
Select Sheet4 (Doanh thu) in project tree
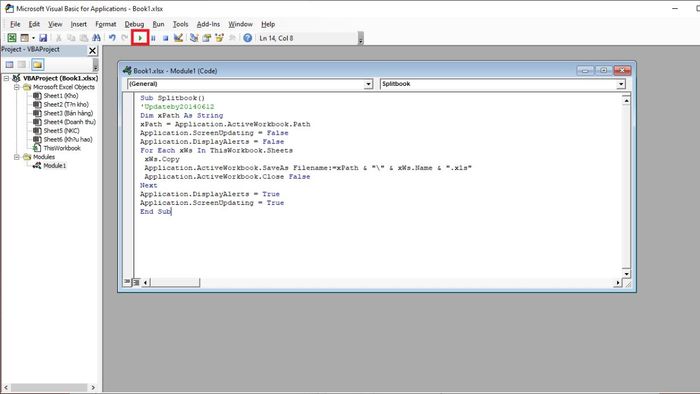70,122
